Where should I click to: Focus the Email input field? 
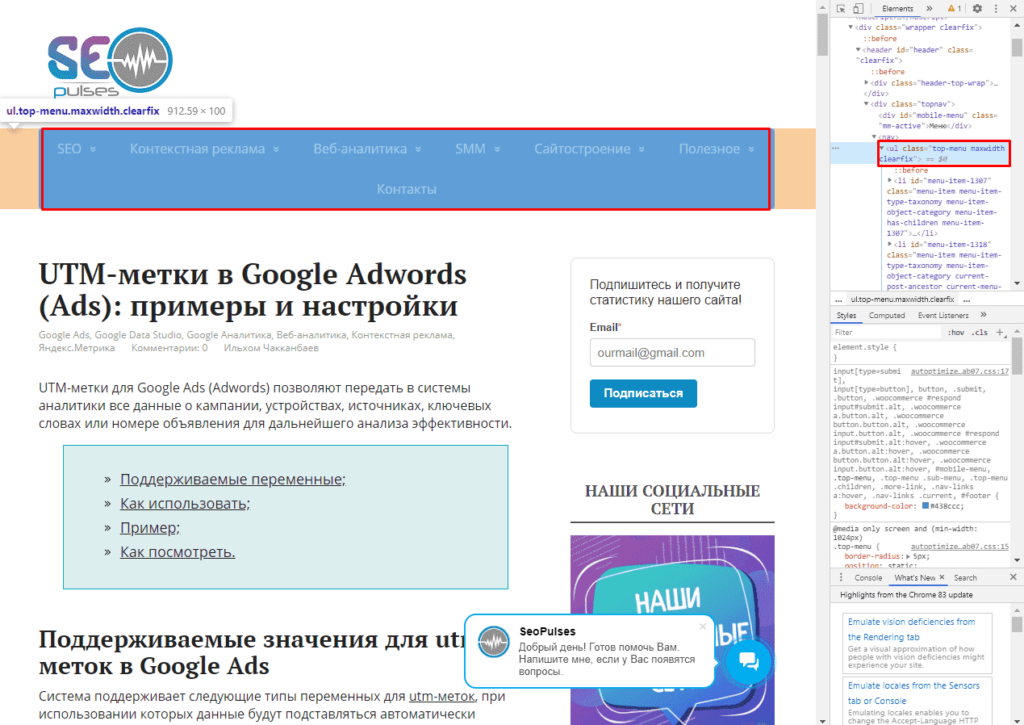[672, 353]
